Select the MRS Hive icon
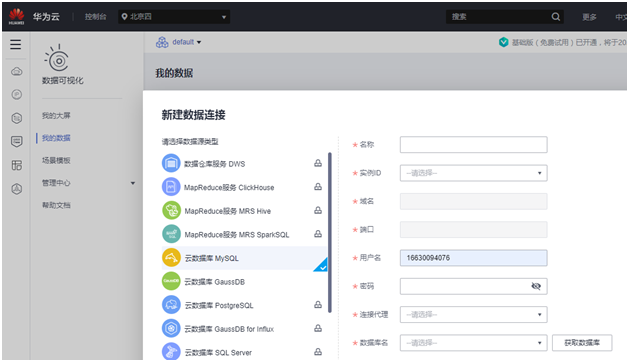Screen dimensions: 629x362 pyautogui.click(x=171, y=210)
